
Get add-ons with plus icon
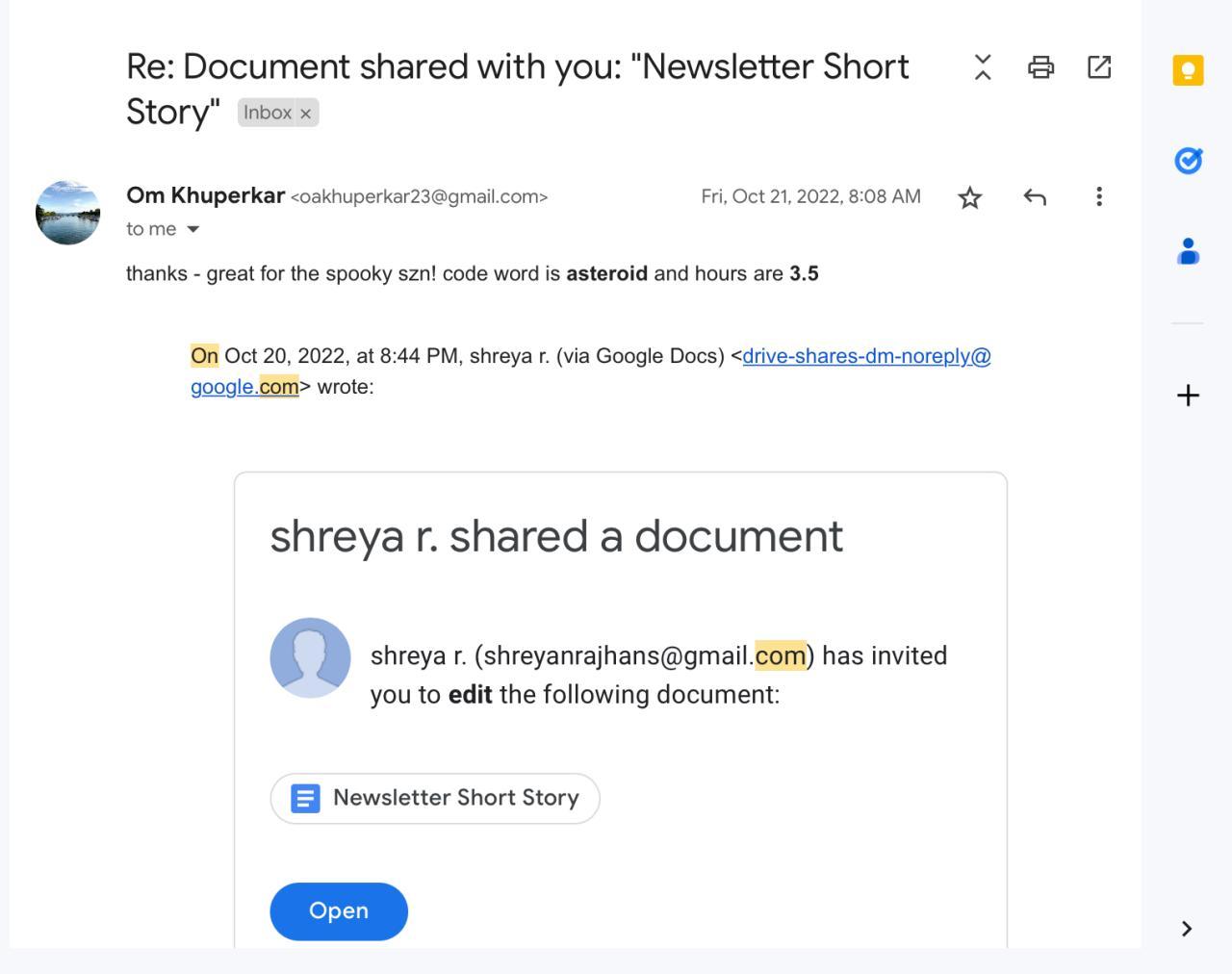(1188, 395)
